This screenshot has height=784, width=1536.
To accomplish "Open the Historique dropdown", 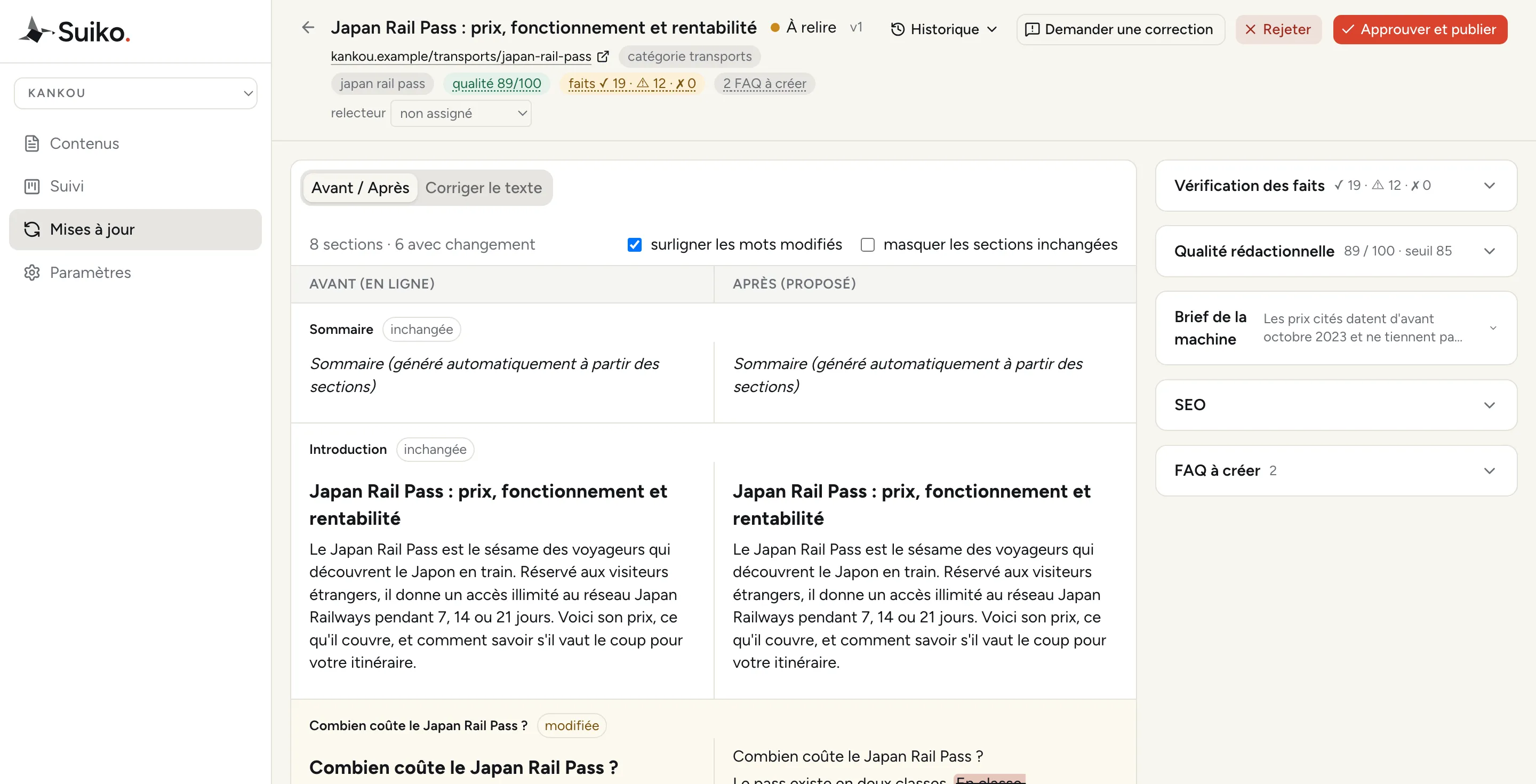I will click(x=944, y=29).
